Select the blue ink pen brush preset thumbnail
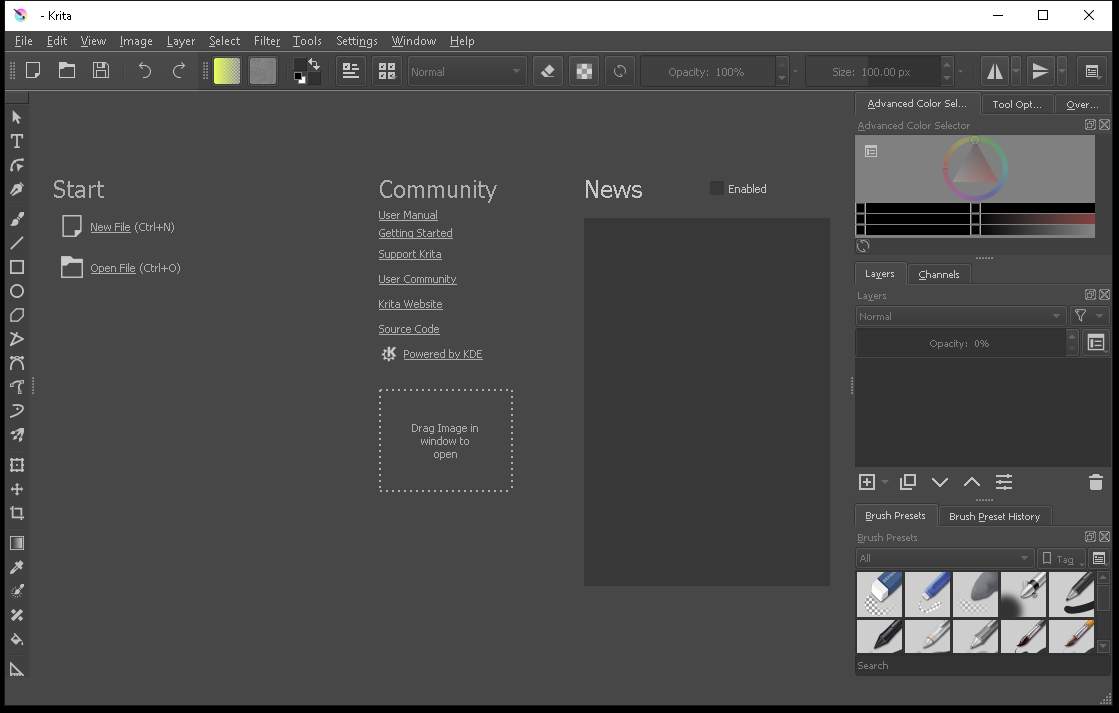The width and height of the screenshot is (1119, 713). click(927, 593)
